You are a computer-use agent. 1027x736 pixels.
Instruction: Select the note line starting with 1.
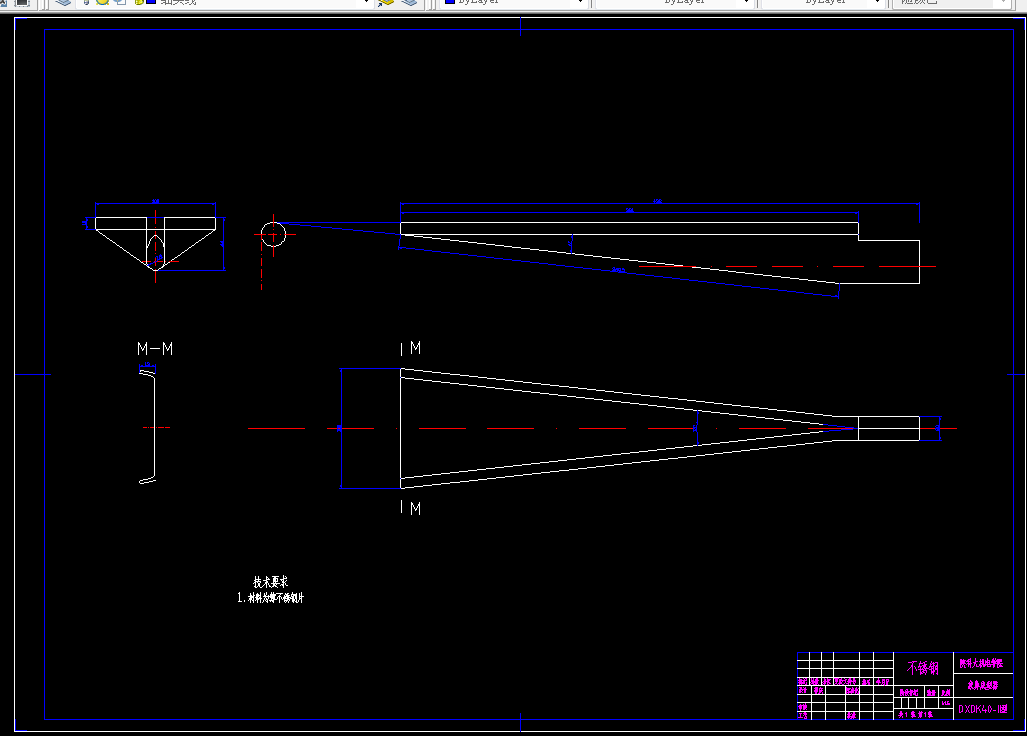click(x=271, y=597)
